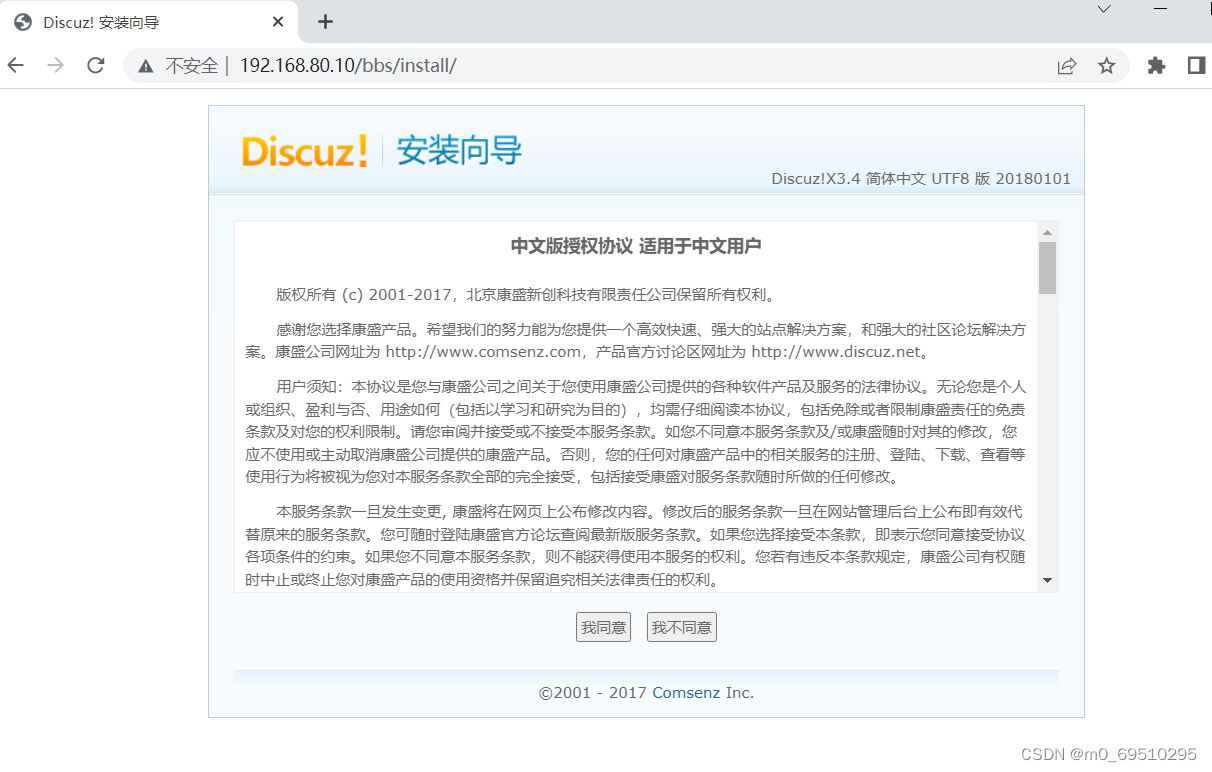Screen dimensions: 1212x772
Task: Expand the tab search chevron
Action: [x=1104, y=9]
